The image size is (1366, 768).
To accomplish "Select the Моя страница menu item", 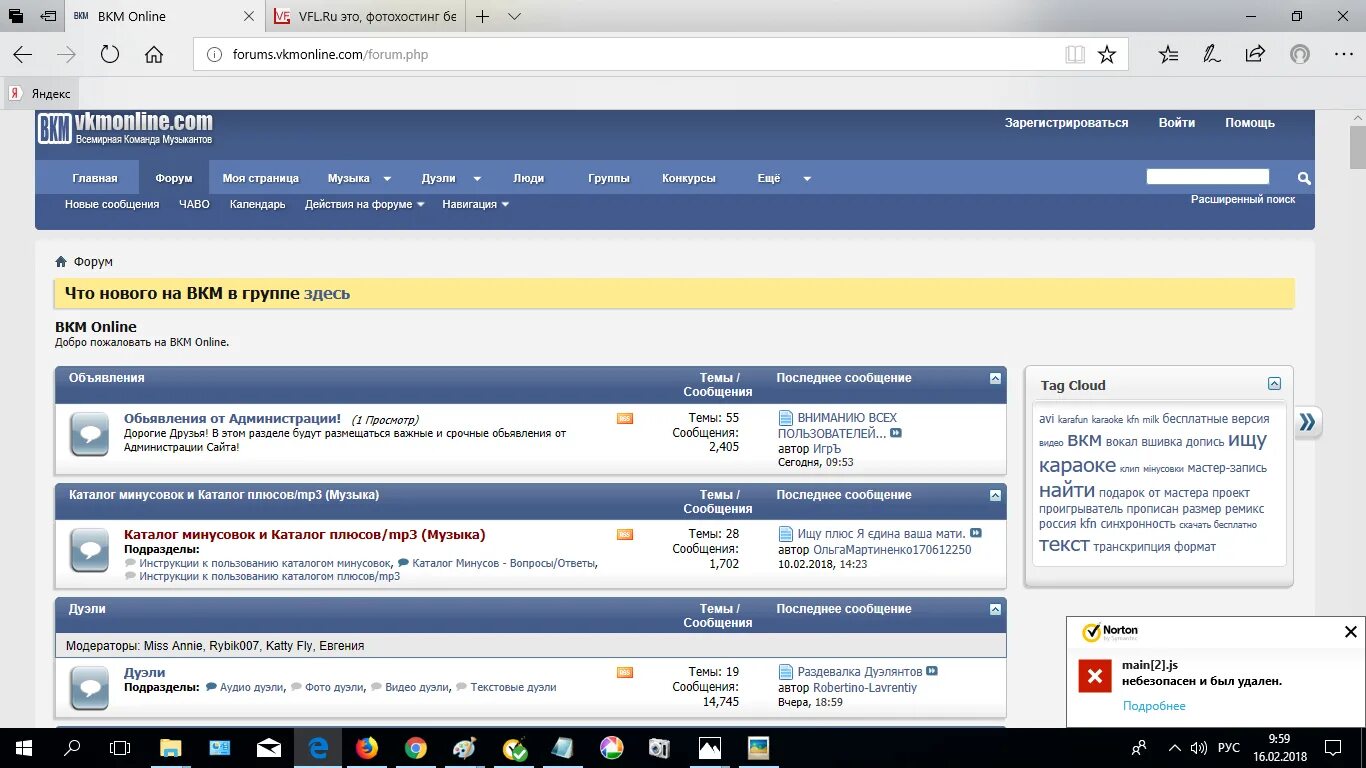I will 261,178.
